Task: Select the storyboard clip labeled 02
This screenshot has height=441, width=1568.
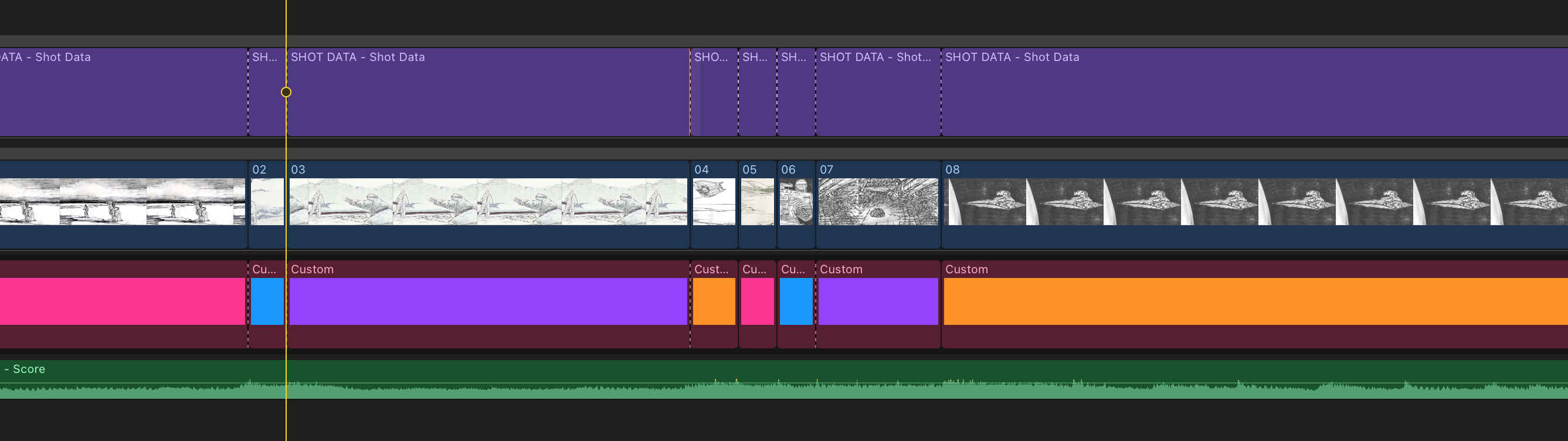Action: coord(267,204)
